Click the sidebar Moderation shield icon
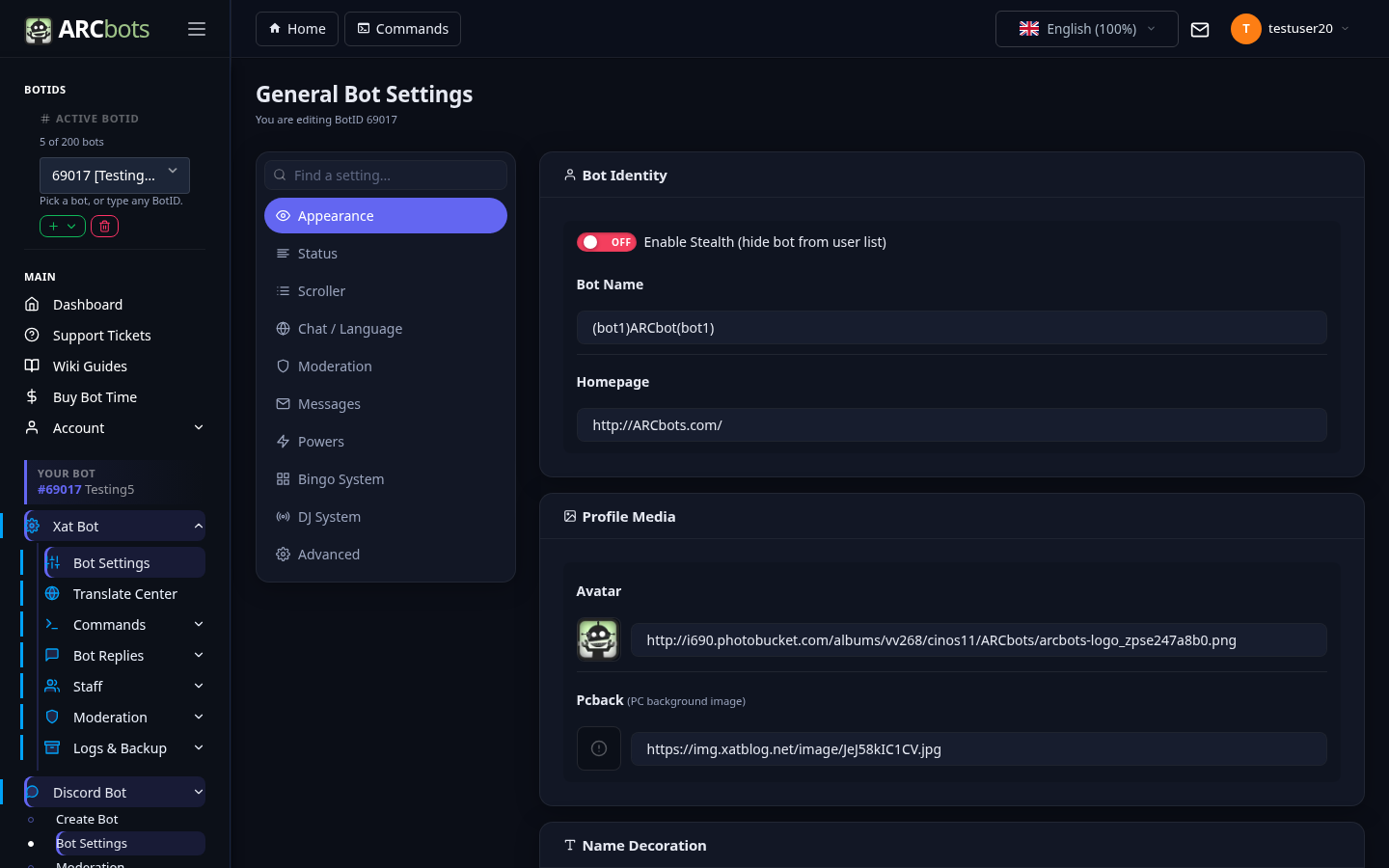Screen dimensions: 1389x868 click(x=52, y=717)
